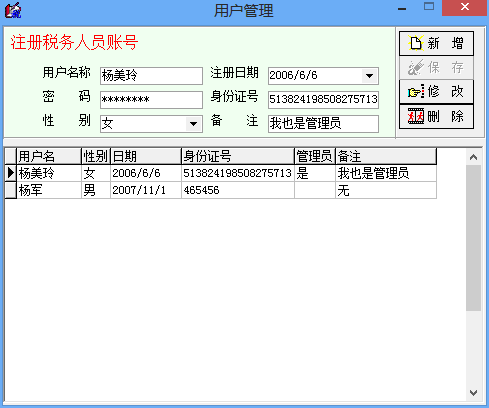Expand the 性别 gender combo box
Screen dimensions: 489x408
click(x=193, y=124)
